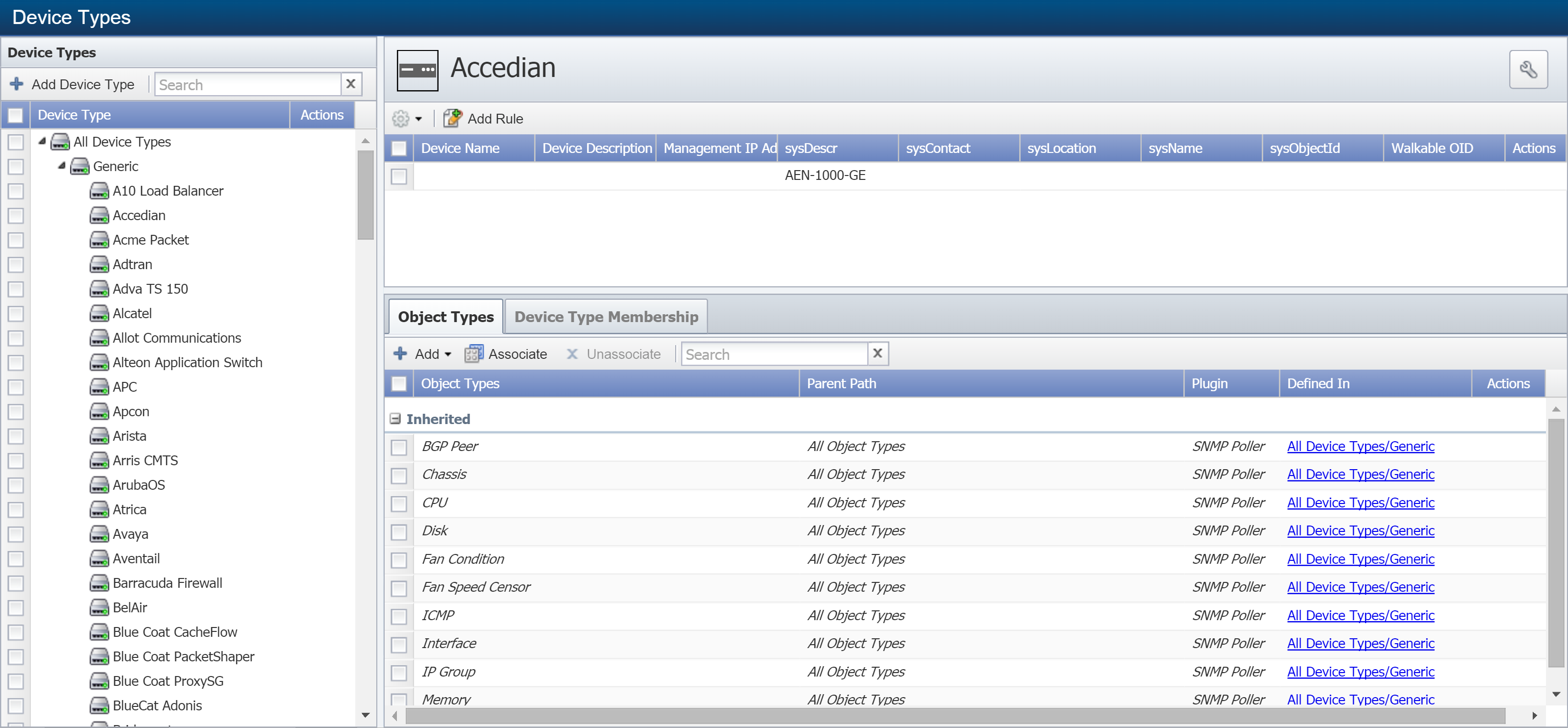Click the Add Rule icon button
The image size is (1568, 728).
(452, 119)
